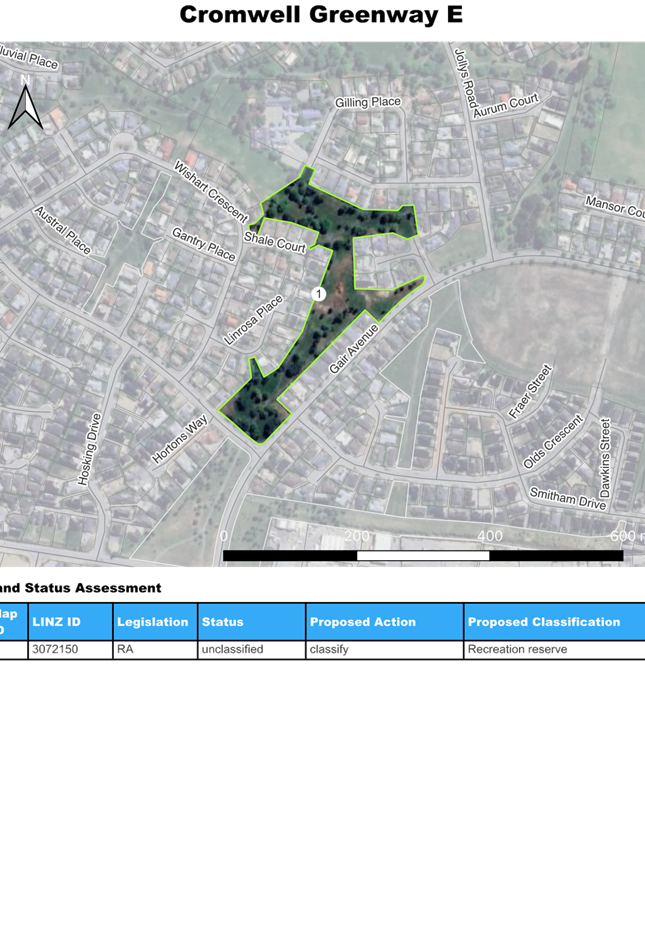Viewport: 645px width, 934px height.
Task: Click the Gilling Place street label
Action: tap(368, 102)
